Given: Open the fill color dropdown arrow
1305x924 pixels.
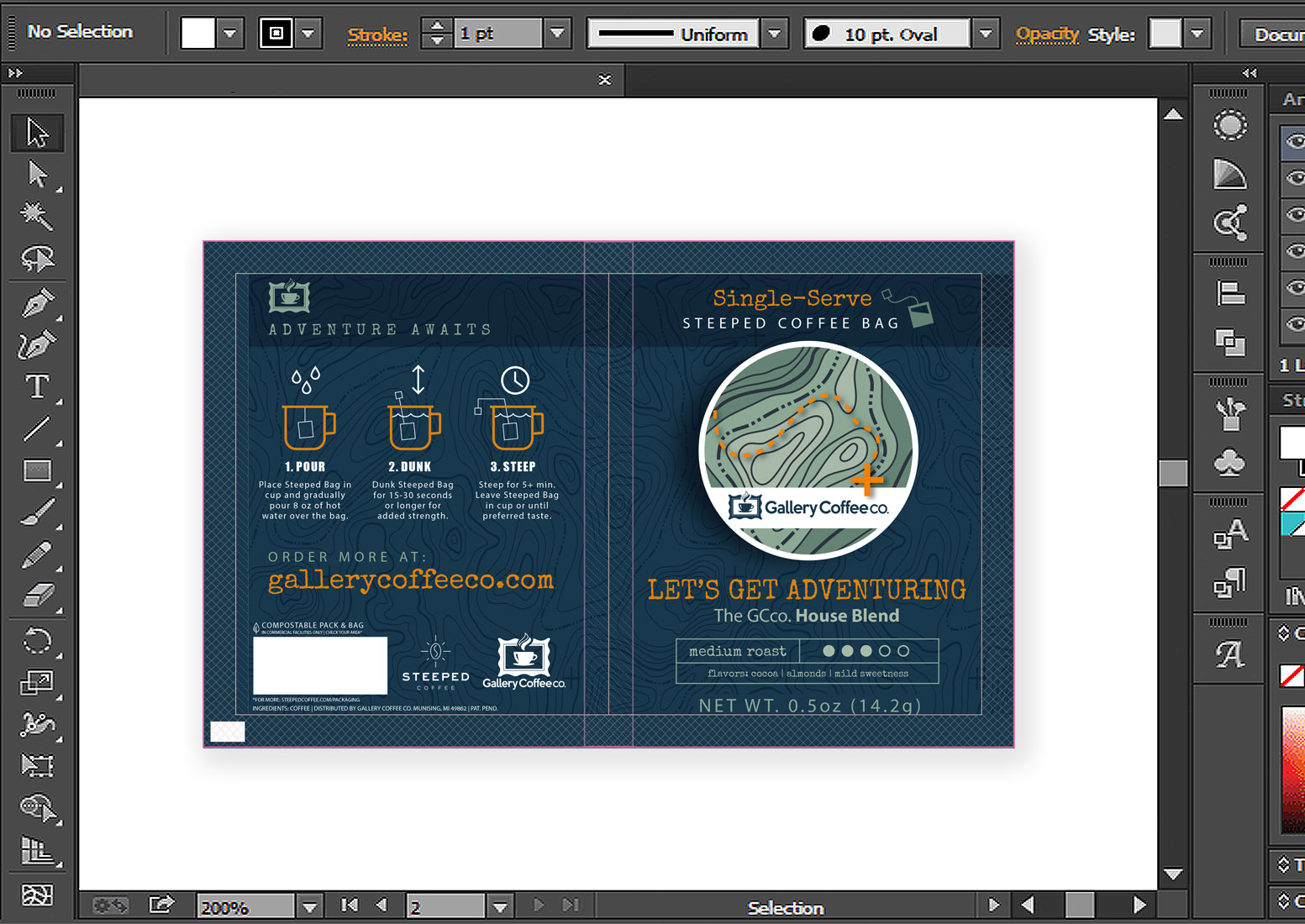Looking at the screenshot, I should click(229, 34).
